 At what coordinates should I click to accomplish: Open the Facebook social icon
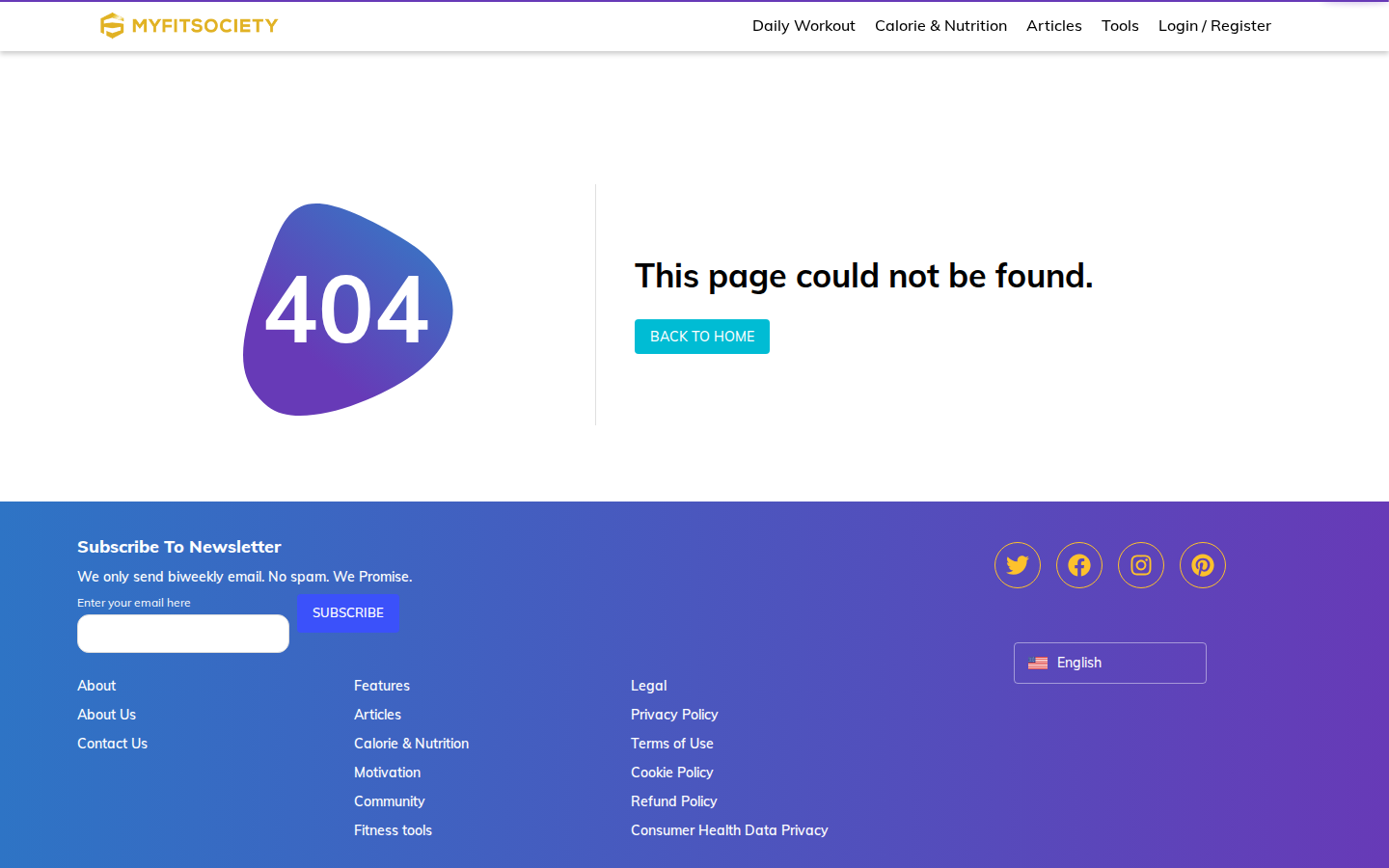tap(1079, 565)
